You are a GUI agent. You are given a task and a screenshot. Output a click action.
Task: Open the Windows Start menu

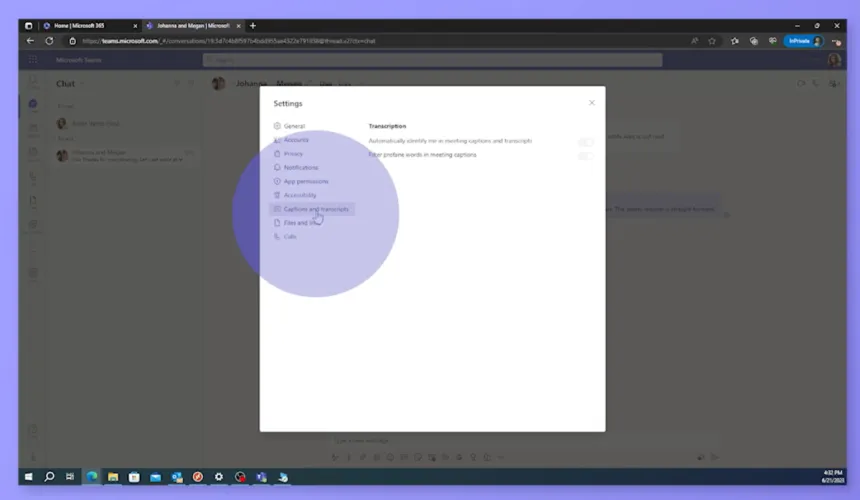point(28,477)
